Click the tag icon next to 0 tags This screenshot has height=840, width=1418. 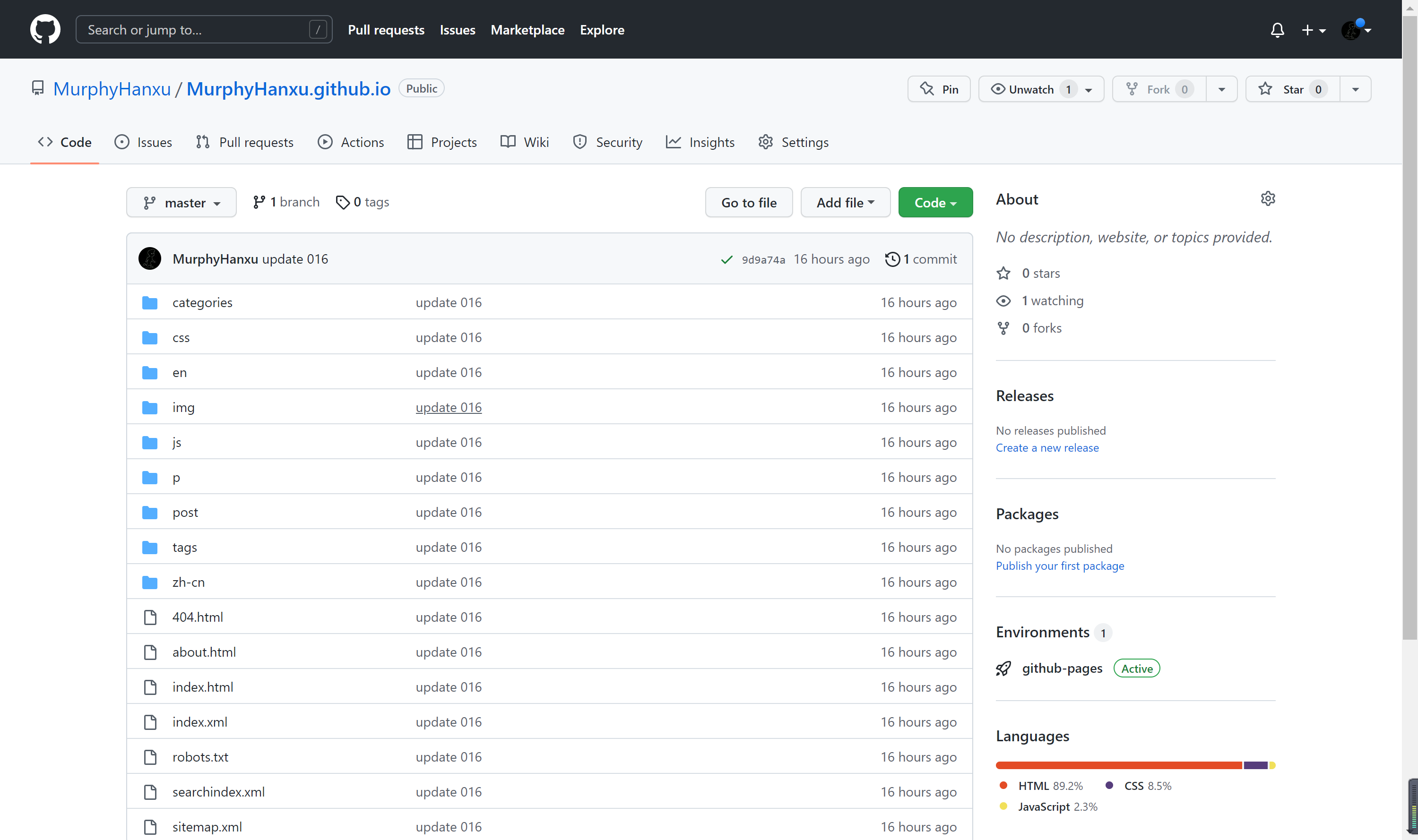[x=342, y=202]
